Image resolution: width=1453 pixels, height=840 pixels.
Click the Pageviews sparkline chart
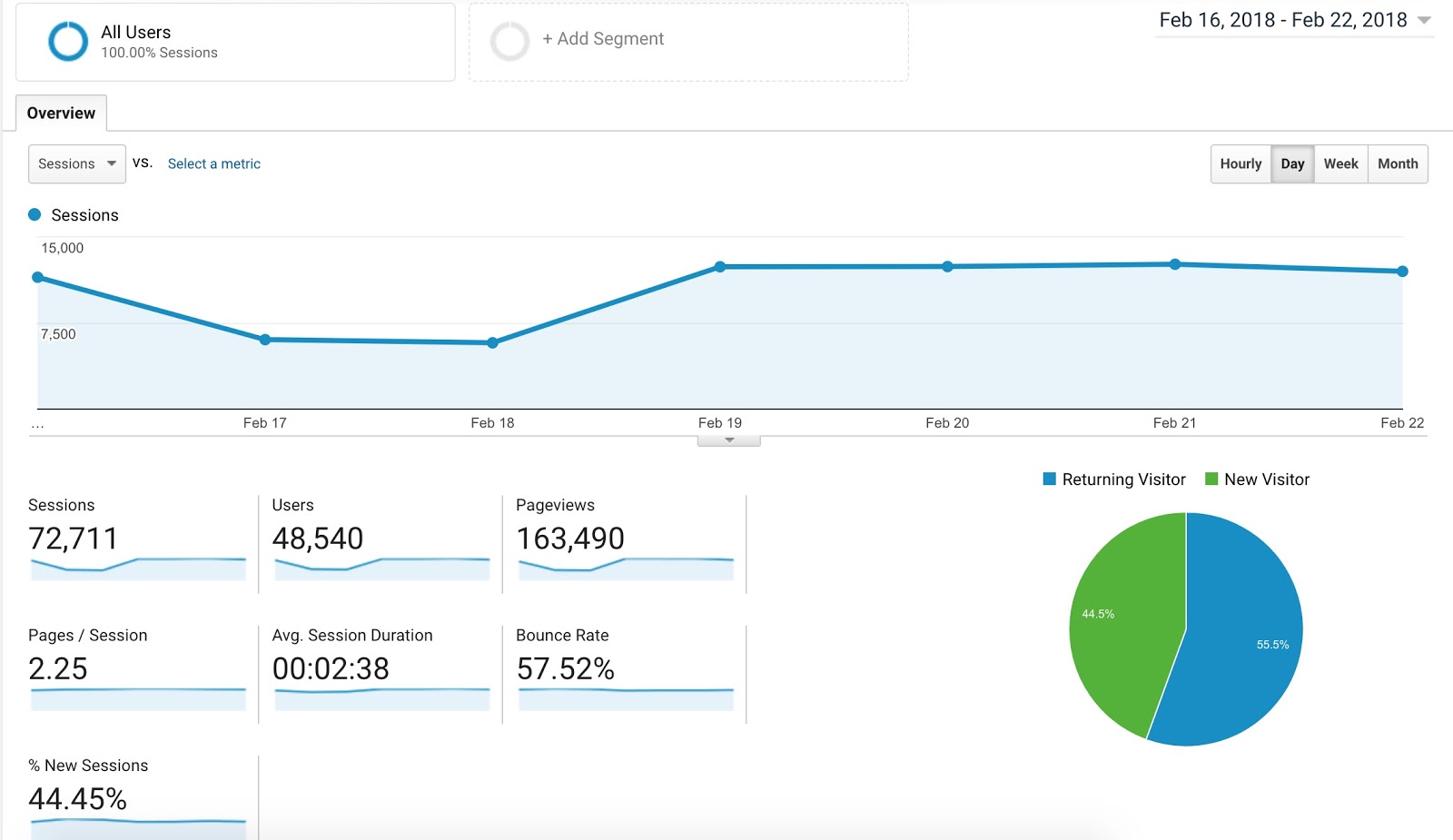(626, 568)
